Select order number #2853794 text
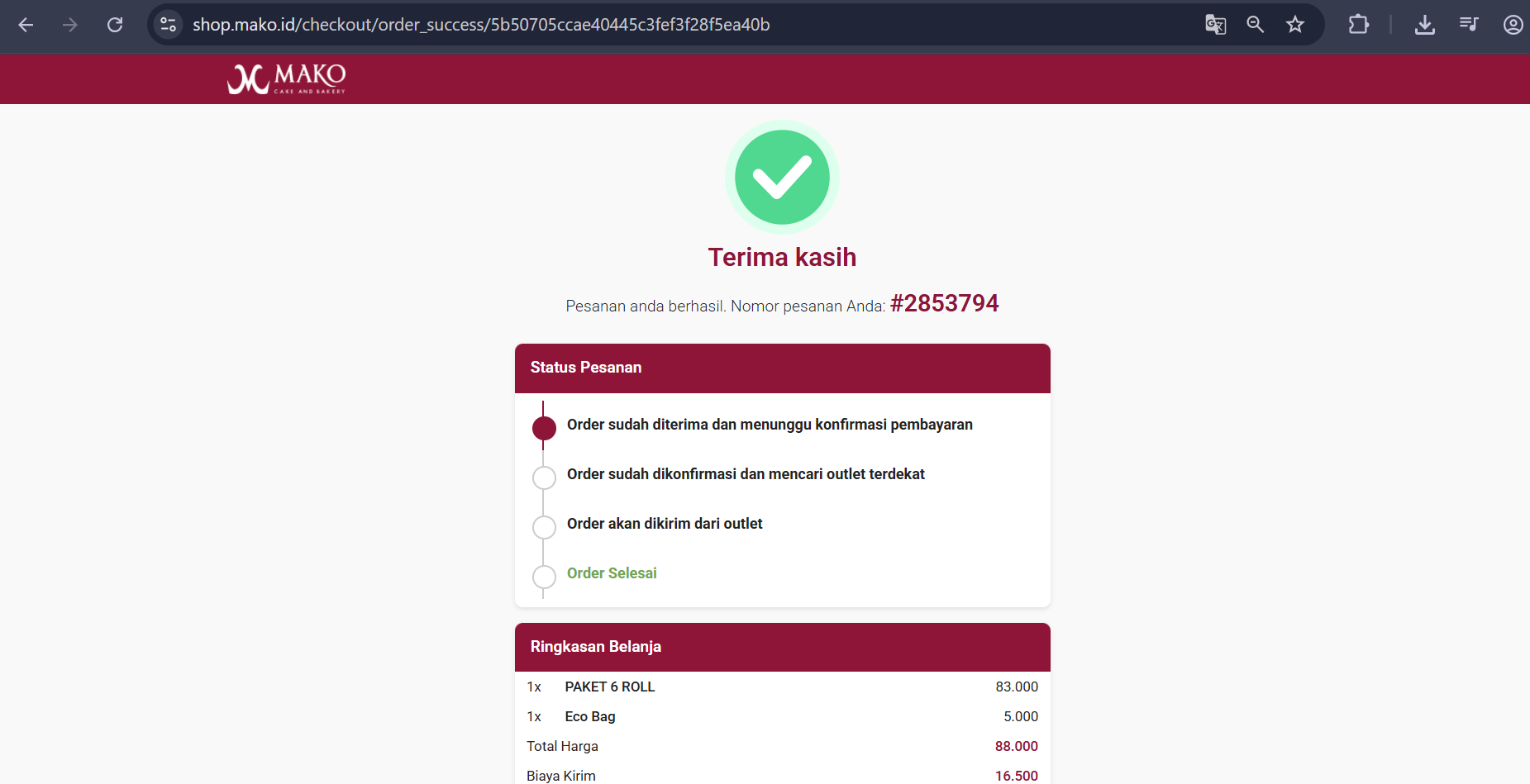The image size is (1530, 784). point(944,303)
